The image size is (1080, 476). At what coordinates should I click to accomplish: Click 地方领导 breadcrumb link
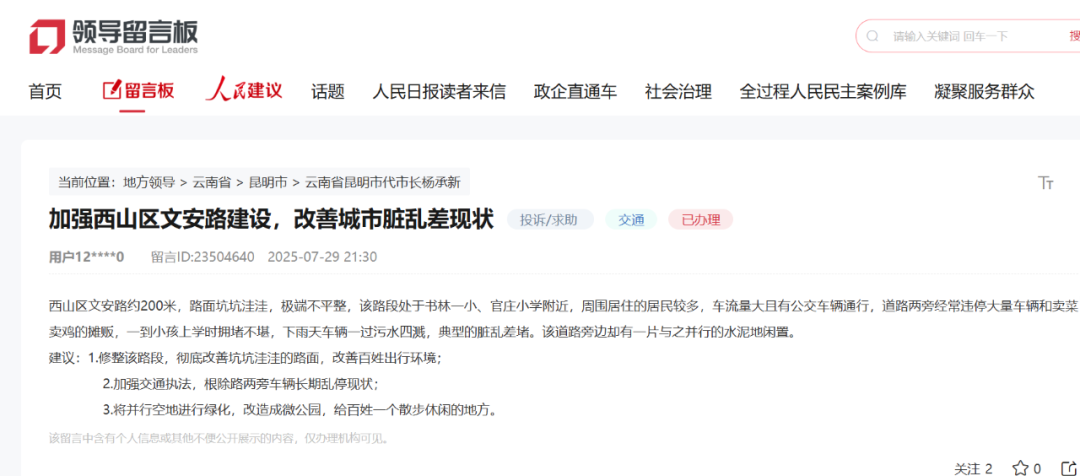tap(149, 182)
